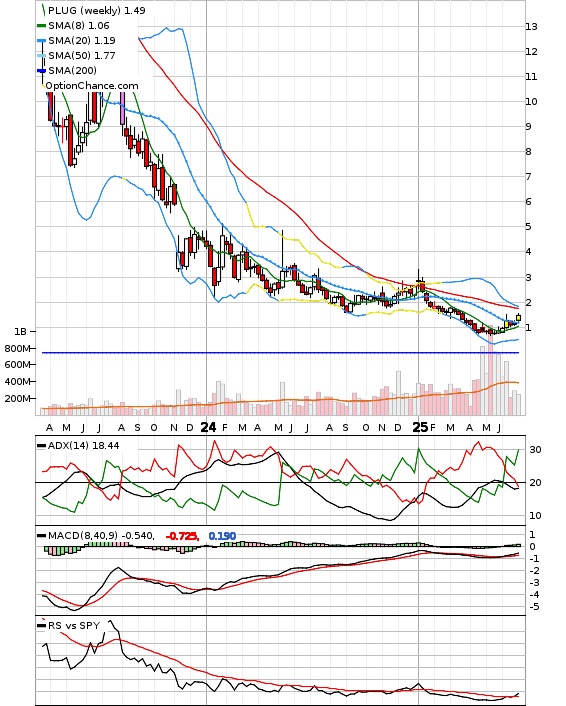The height and width of the screenshot is (706, 566).
Task: Open the OptionChance.com watermark link
Action: point(92,86)
